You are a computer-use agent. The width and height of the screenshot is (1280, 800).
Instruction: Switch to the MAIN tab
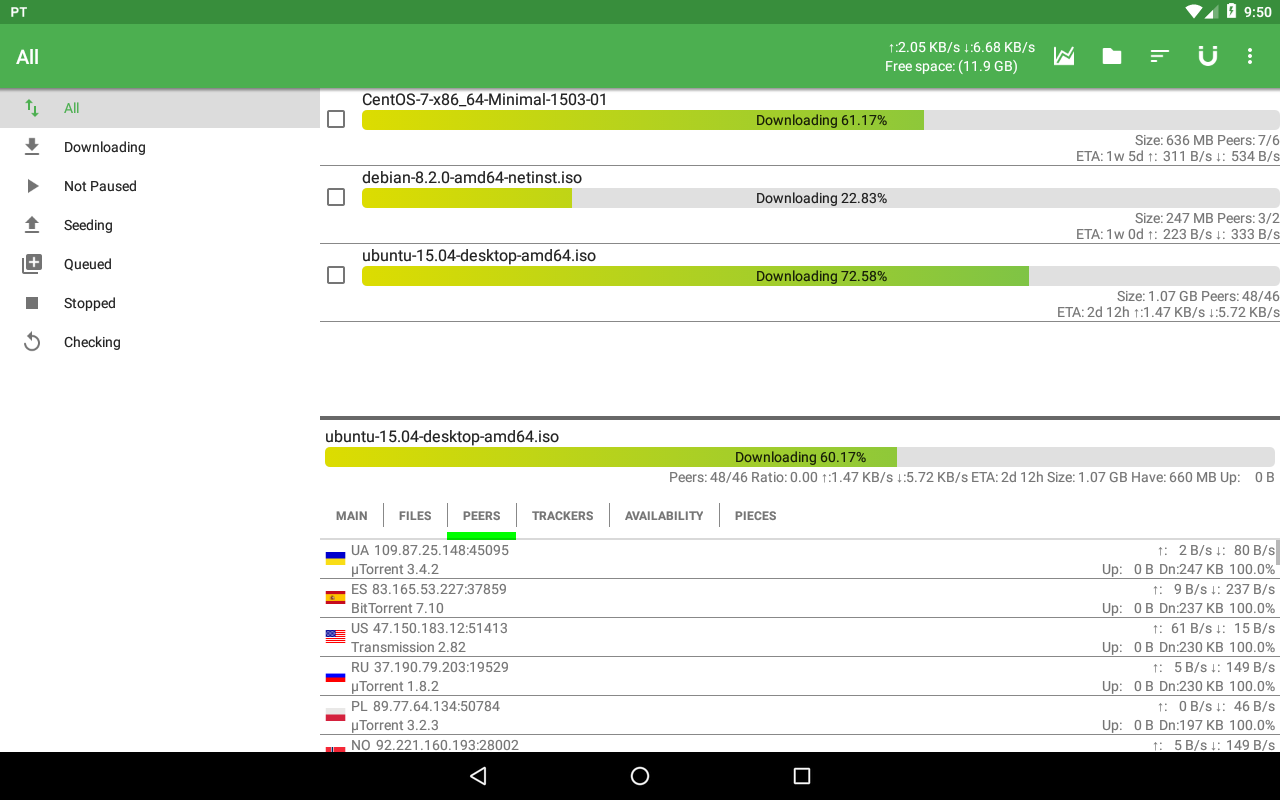click(351, 516)
